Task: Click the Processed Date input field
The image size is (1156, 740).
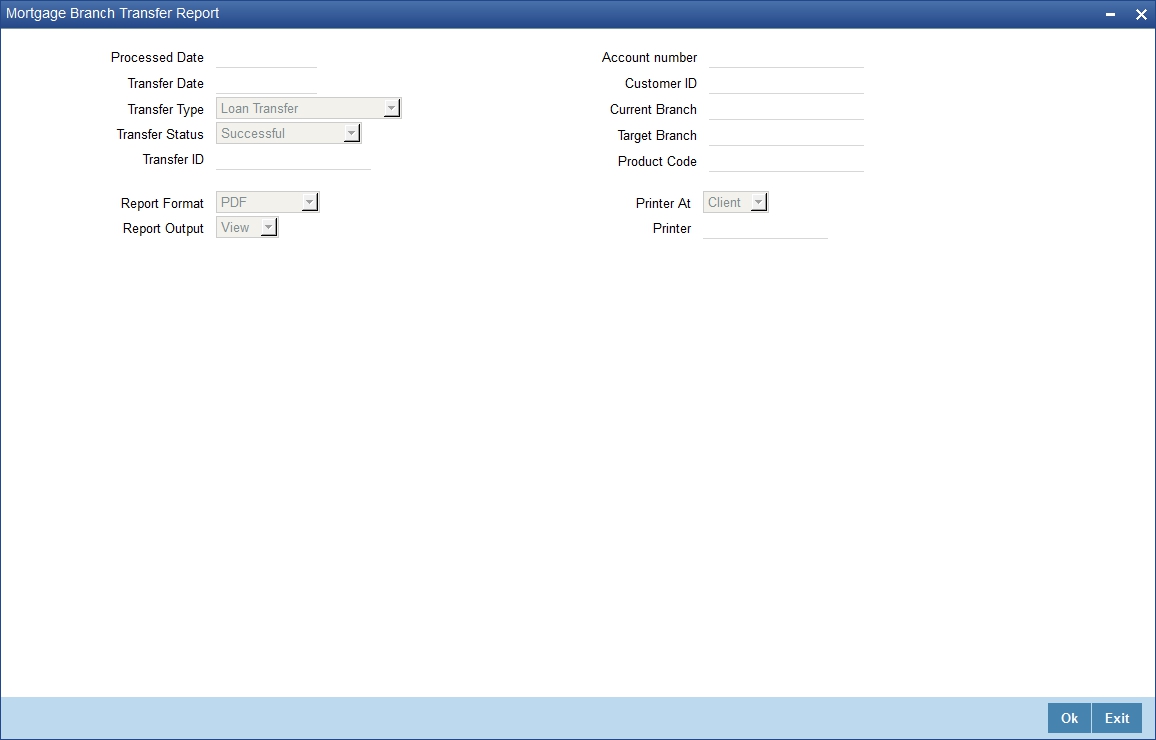Action: (x=266, y=57)
